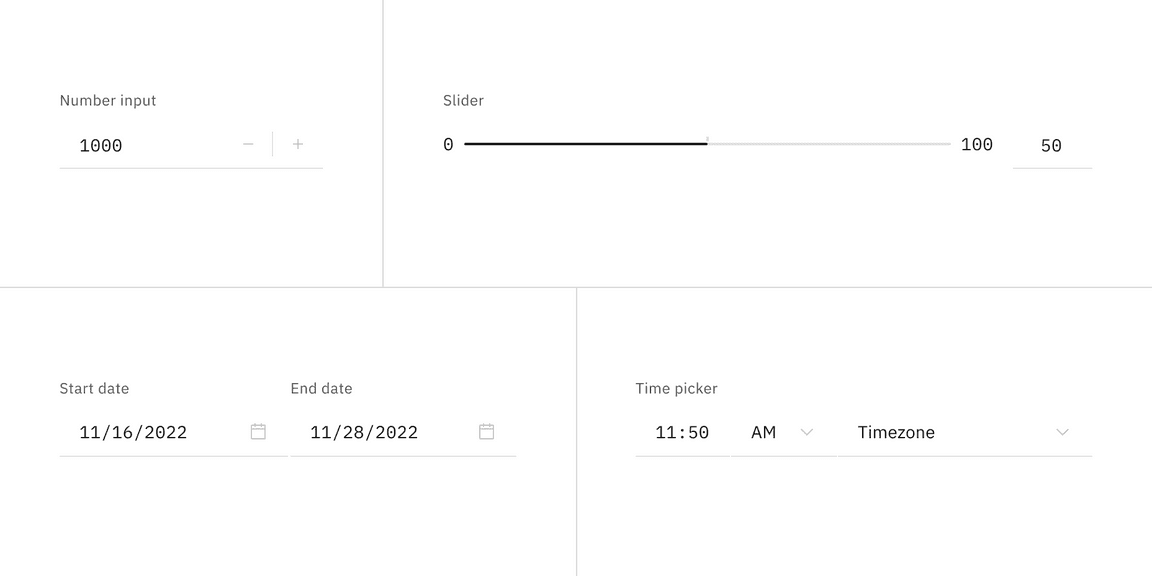The image size is (1152, 576).
Task: Click the time field showing 11:50
Action: [682, 433]
